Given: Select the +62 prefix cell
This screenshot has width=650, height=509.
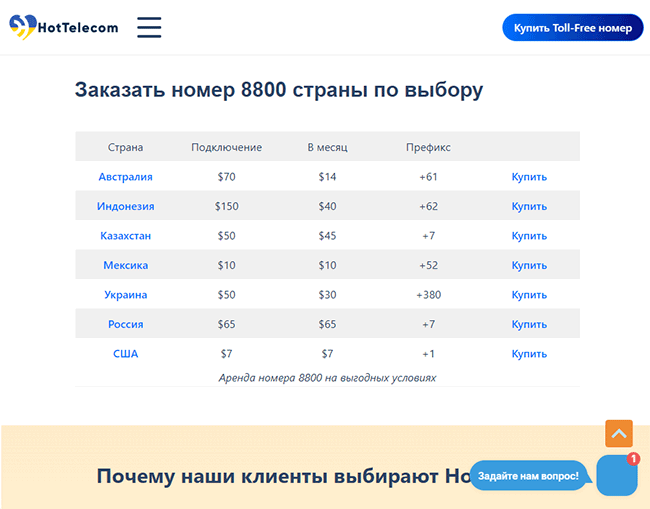Looking at the screenshot, I should click(x=428, y=206).
